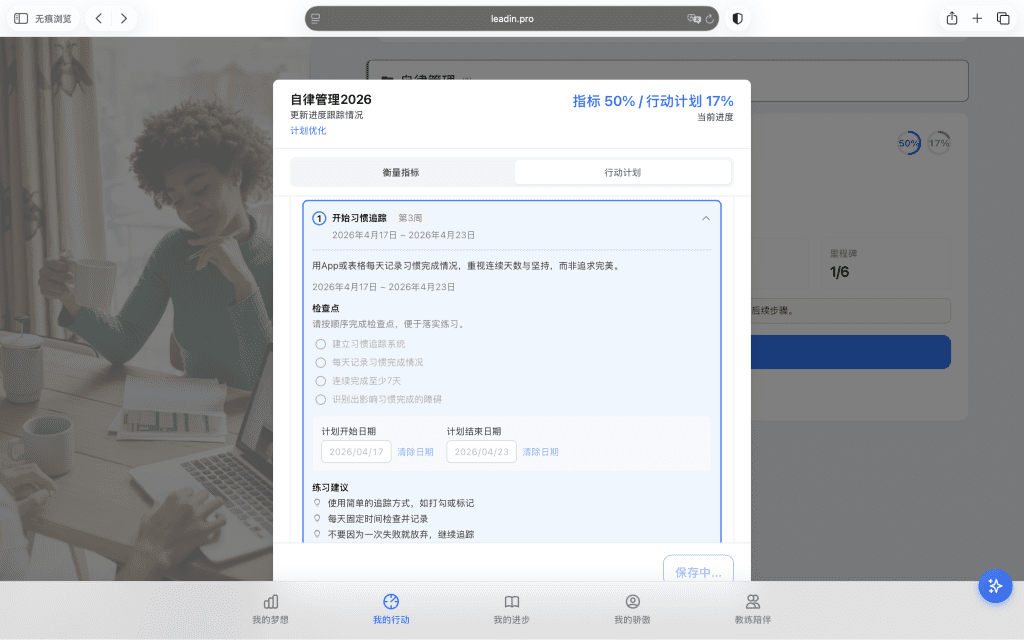
Task: Show the tab overview icon
Action: pos(1003,18)
